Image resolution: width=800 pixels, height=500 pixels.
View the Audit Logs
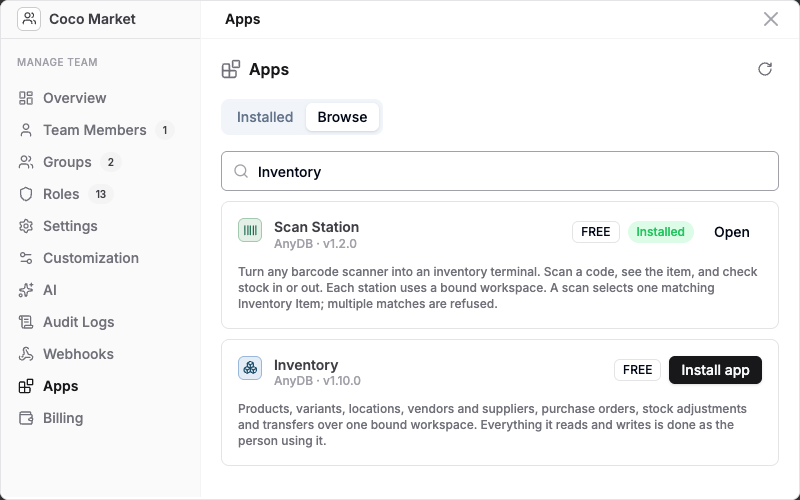[78, 322]
